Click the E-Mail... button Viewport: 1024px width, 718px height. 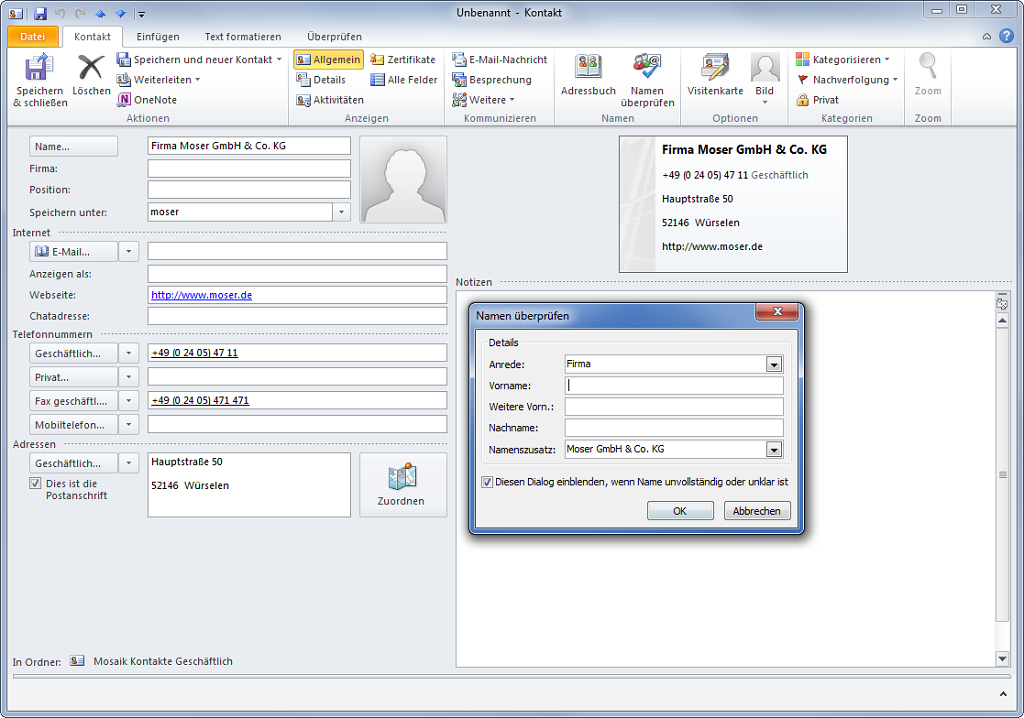[74, 252]
